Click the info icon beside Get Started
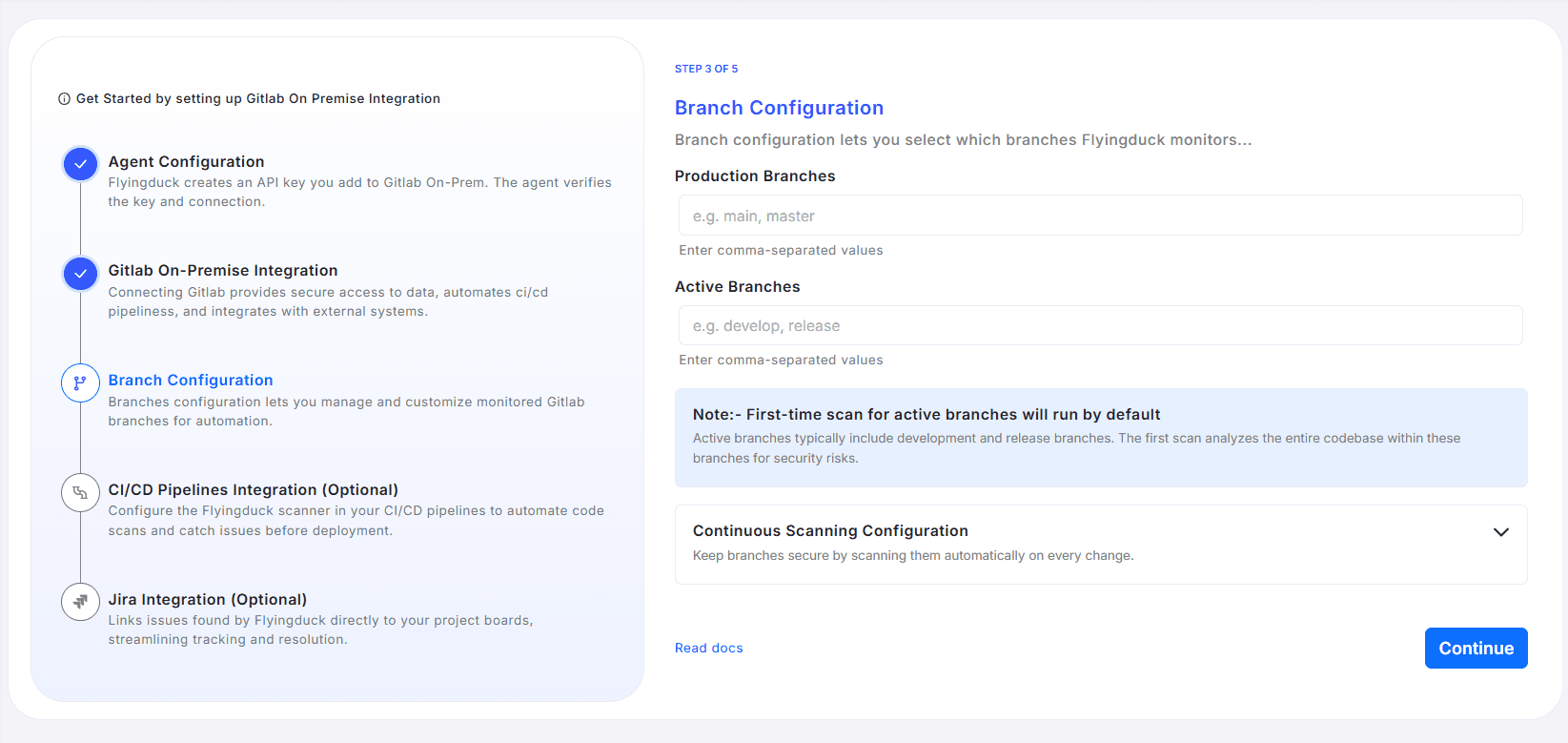Screen dimensions: 1568x743 (64, 99)
